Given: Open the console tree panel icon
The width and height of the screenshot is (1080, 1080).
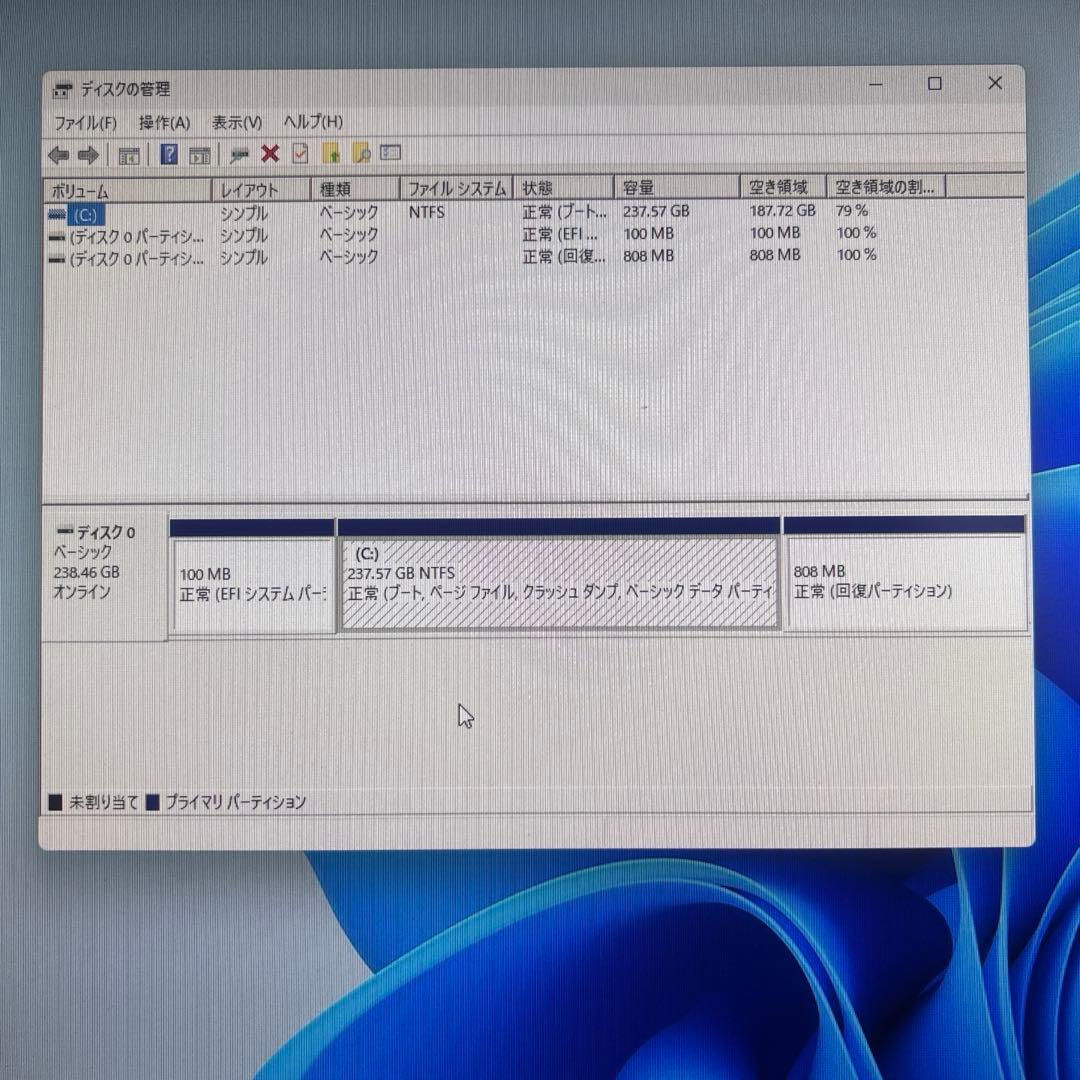Looking at the screenshot, I should 128,155.
